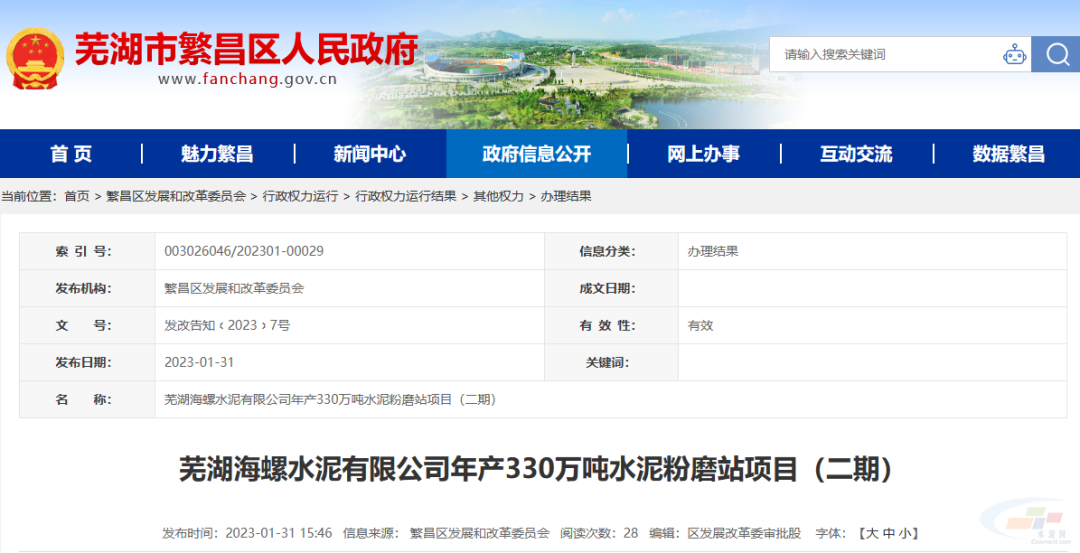
Task: Click the 成文日期 label cell
Action: click(611, 289)
